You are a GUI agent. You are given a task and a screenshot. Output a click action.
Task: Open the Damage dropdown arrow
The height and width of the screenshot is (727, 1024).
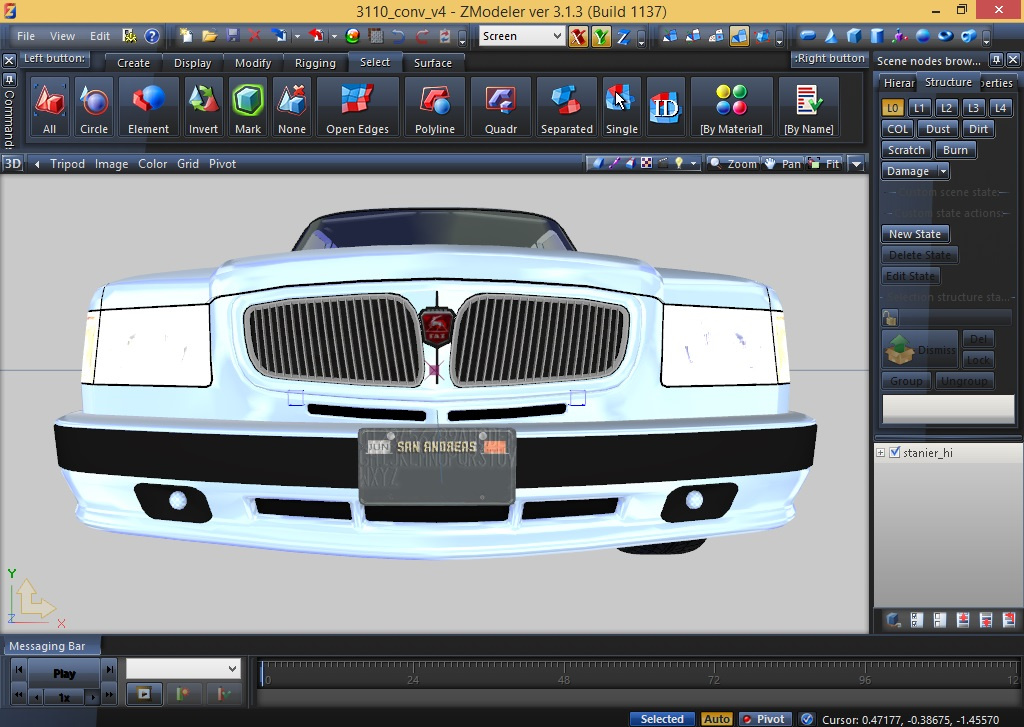(942, 171)
